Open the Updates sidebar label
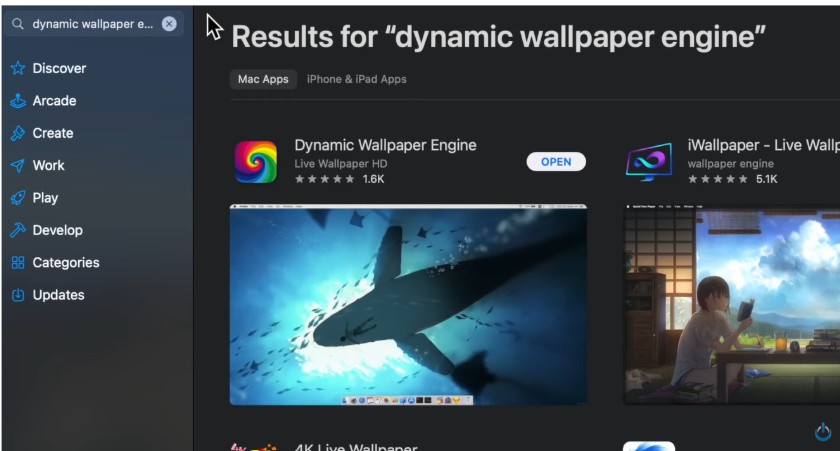 point(58,295)
